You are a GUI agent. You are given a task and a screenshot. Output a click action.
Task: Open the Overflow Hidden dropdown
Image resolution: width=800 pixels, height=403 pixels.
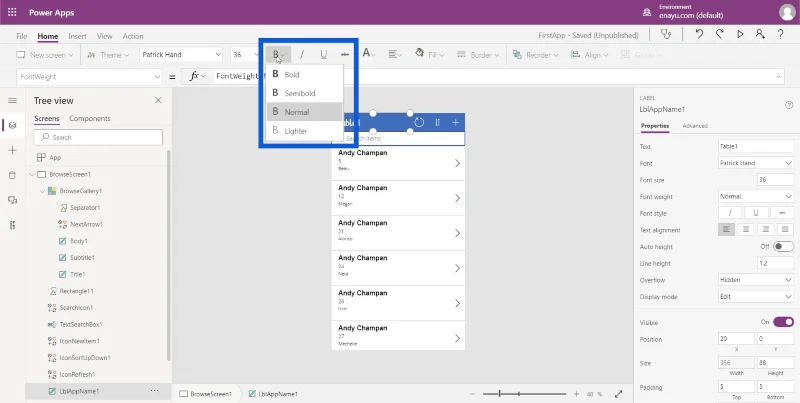tap(756, 280)
